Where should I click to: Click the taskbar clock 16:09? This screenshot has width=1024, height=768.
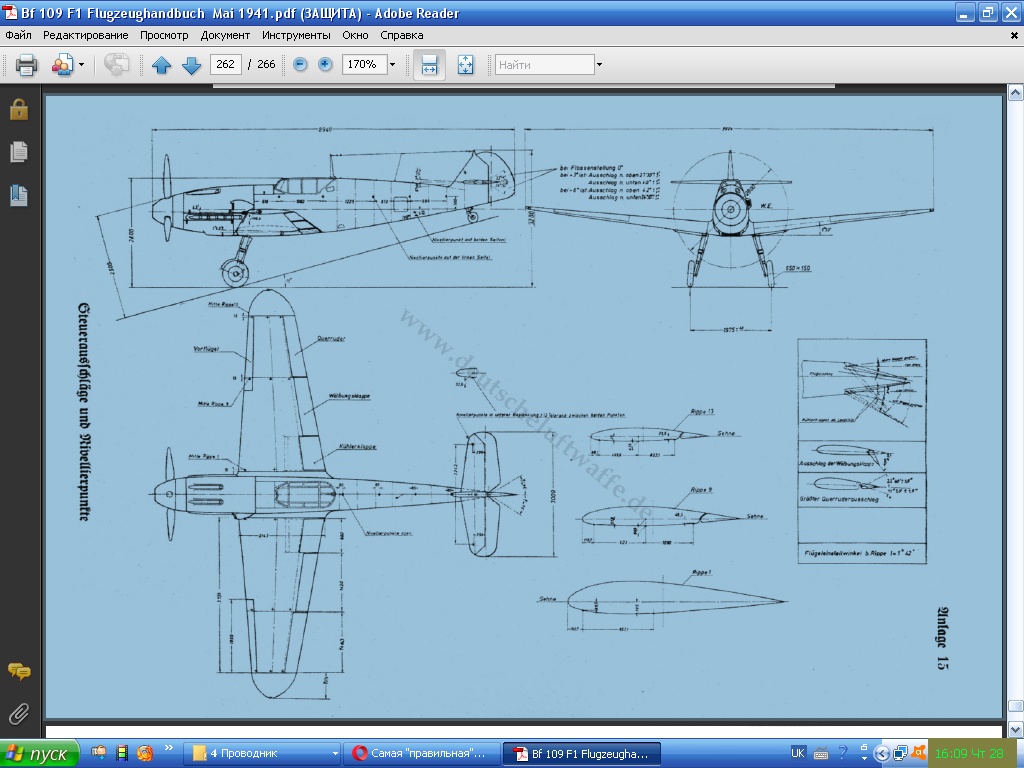tap(970, 754)
